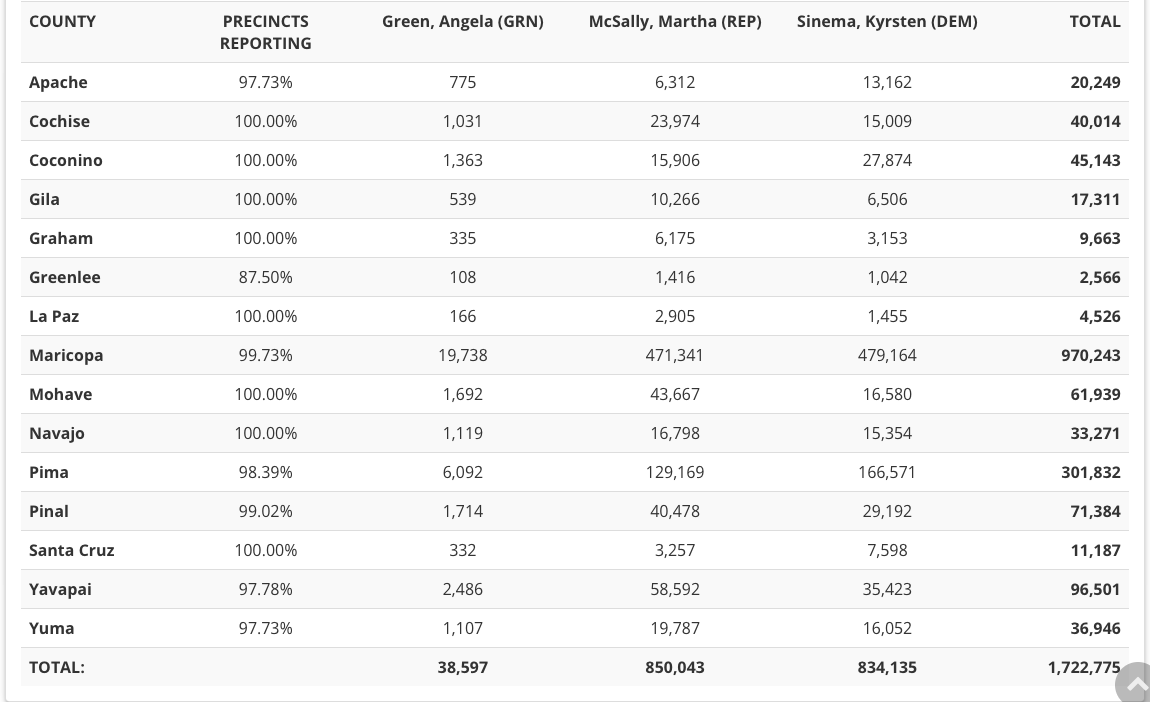The image size is (1150, 702).
Task: Click the Maricopa county name
Action: [66, 355]
